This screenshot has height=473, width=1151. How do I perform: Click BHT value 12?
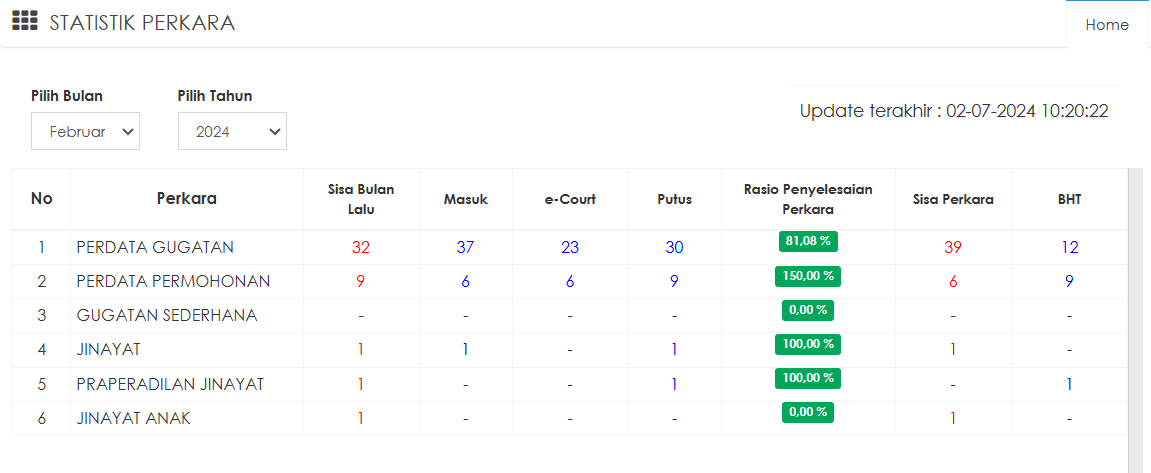[x=1069, y=247]
